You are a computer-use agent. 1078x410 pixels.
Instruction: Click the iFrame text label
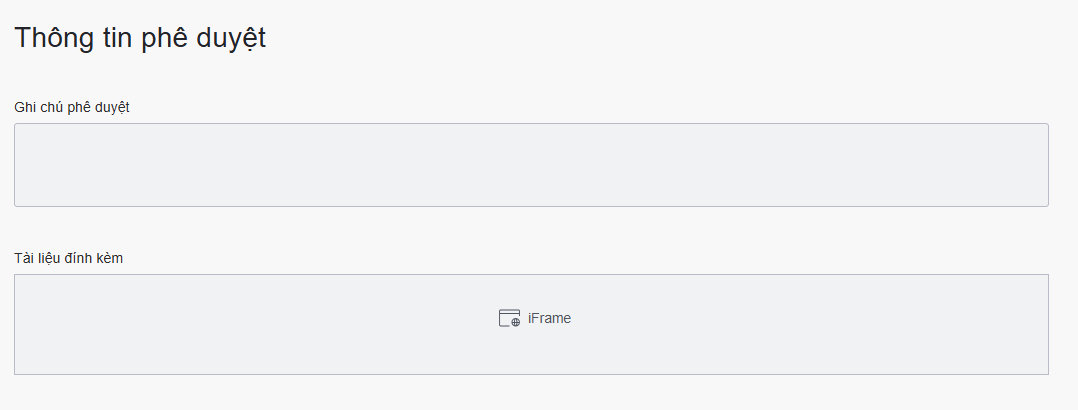(x=549, y=319)
